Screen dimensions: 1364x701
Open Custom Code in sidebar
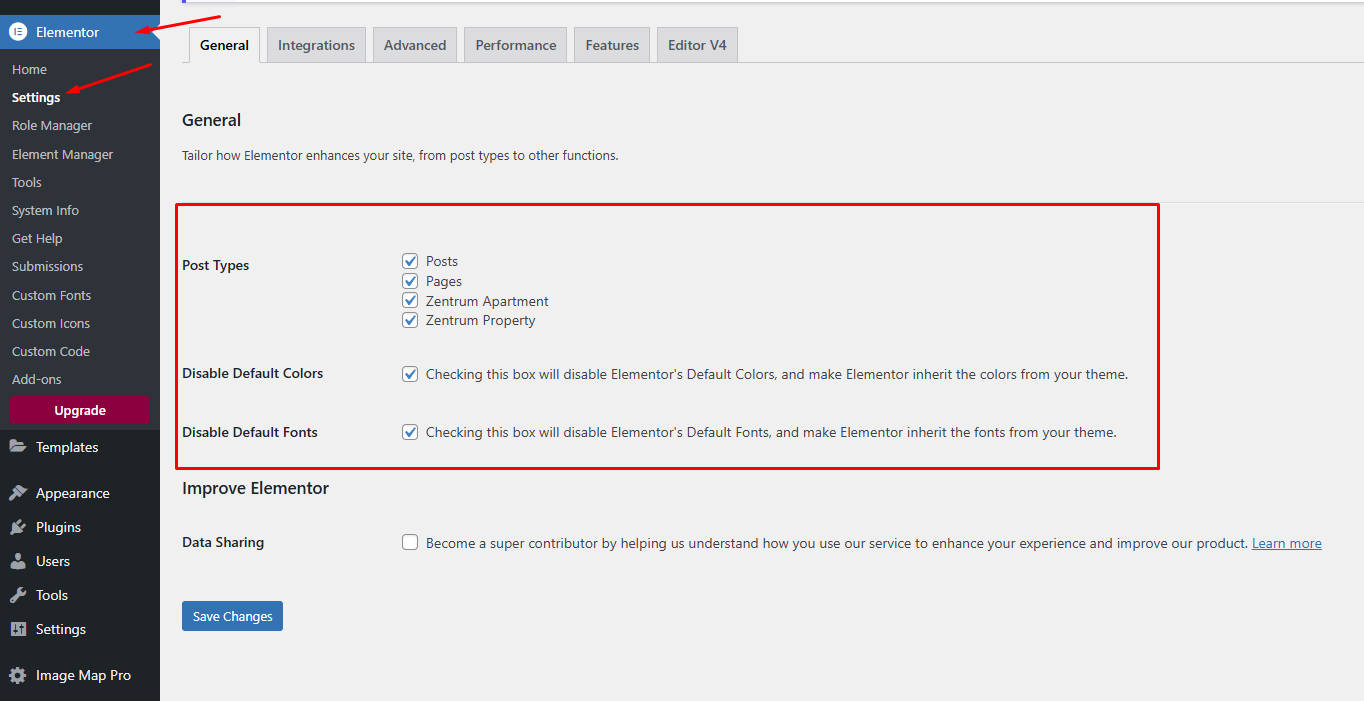coord(51,351)
